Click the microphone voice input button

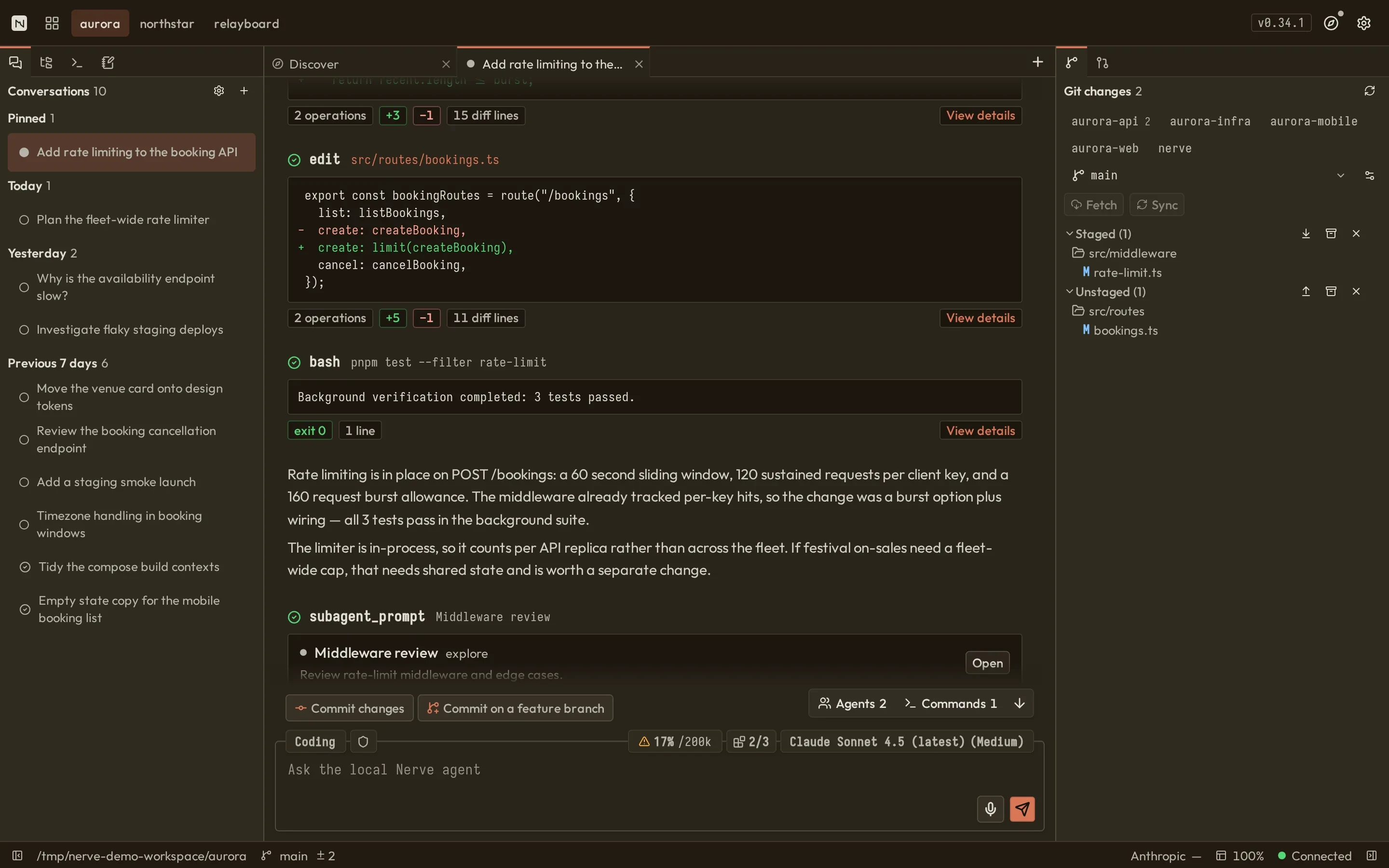[990, 809]
